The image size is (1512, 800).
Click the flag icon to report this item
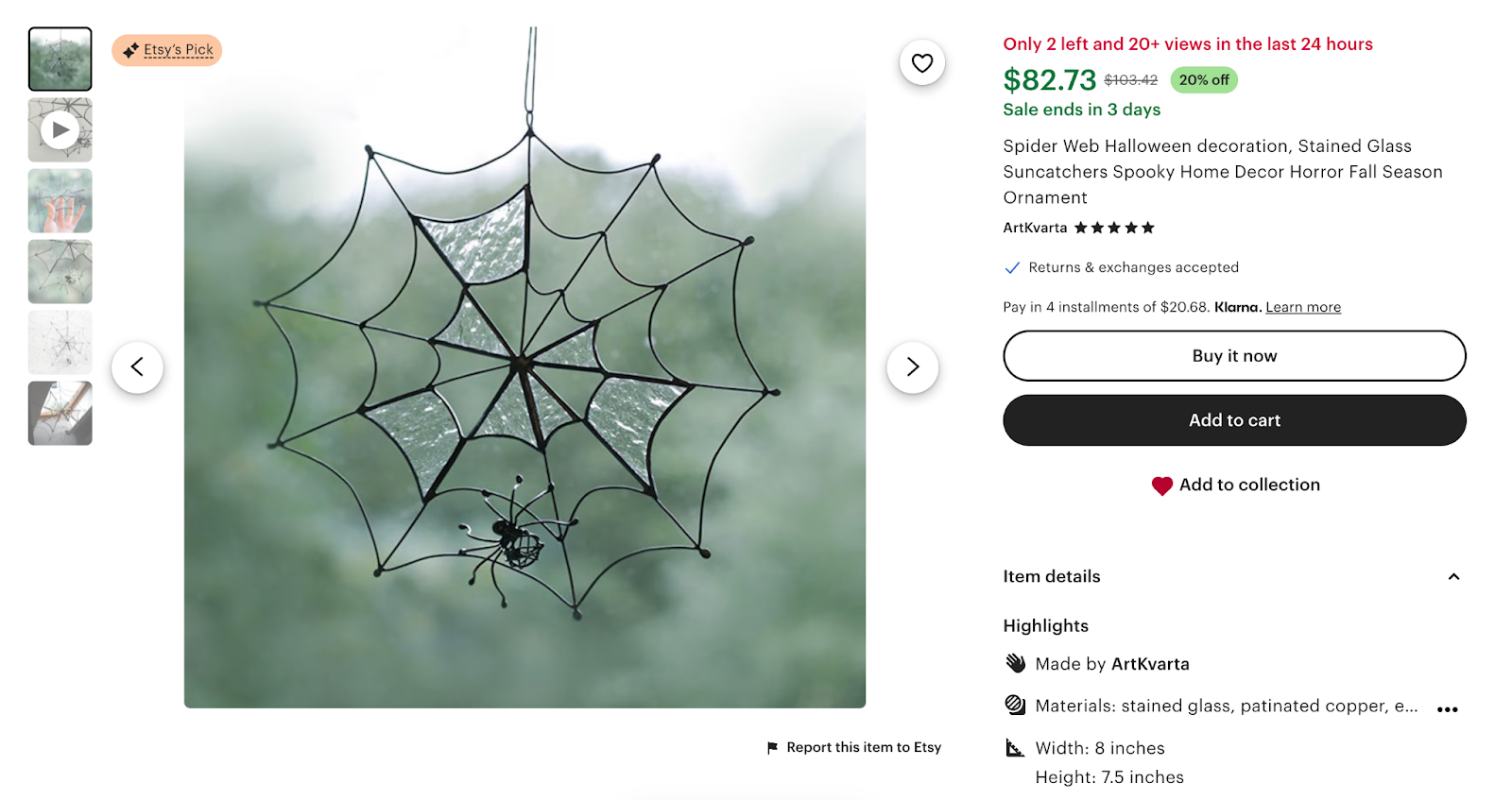pyautogui.click(x=772, y=746)
